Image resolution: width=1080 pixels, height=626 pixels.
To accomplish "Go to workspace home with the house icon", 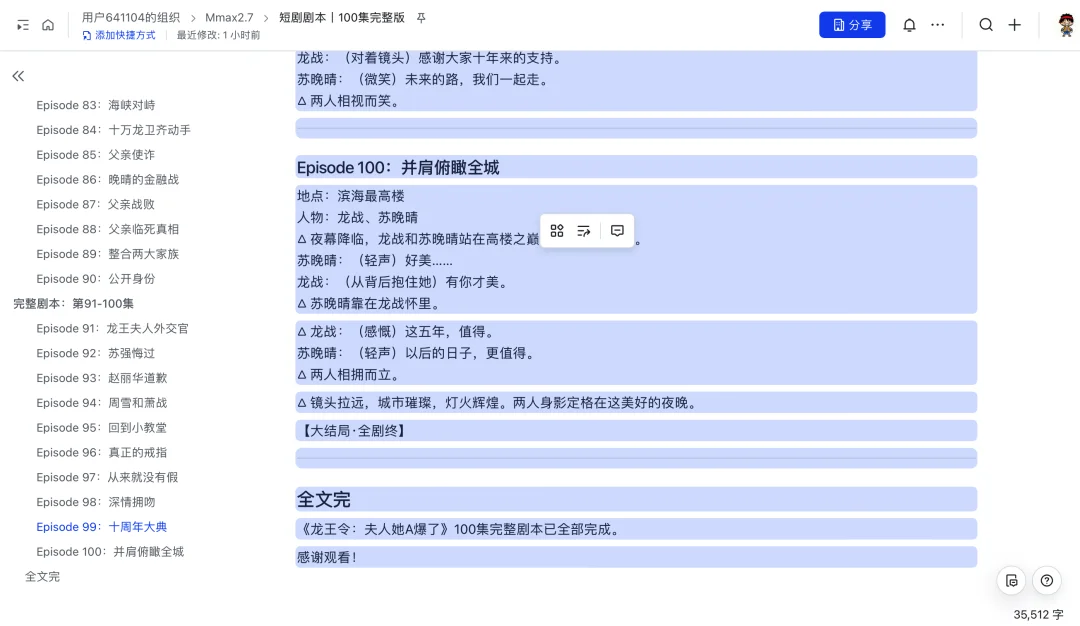I will point(47,24).
